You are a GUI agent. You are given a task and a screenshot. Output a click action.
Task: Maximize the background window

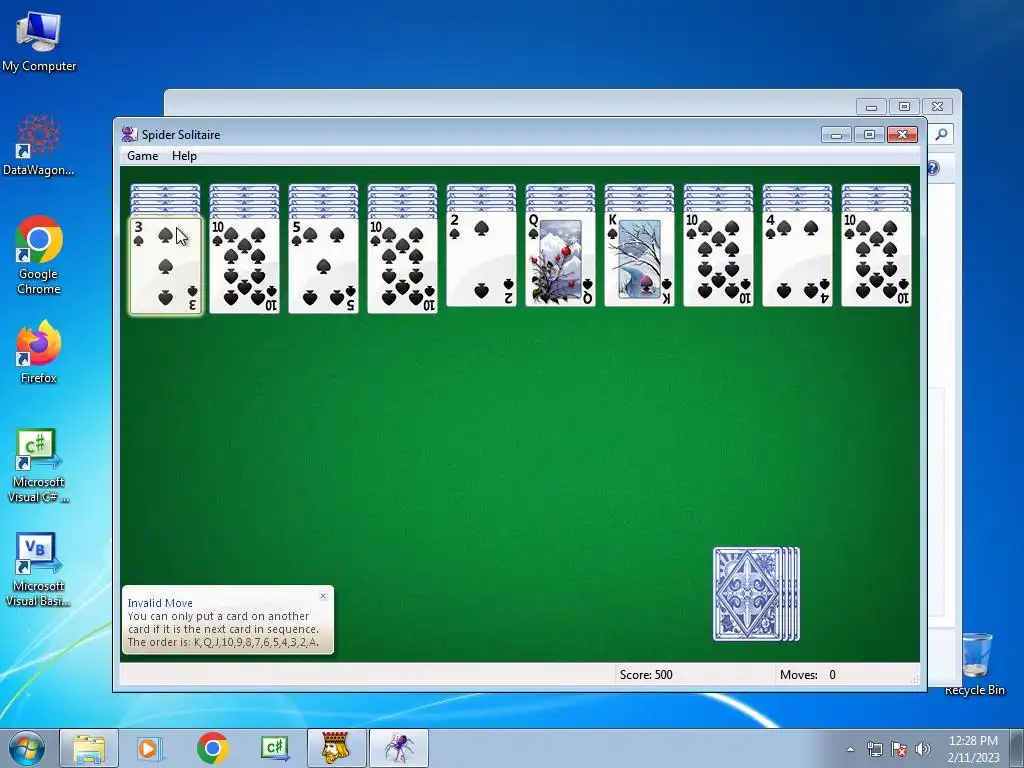(904, 106)
